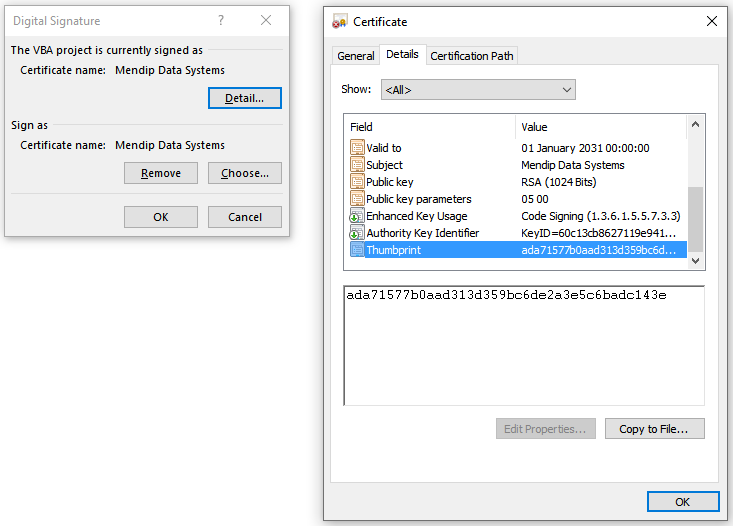The height and width of the screenshot is (526, 733).
Task: Select the Thumbprint row text
Action: click(394, 250)
